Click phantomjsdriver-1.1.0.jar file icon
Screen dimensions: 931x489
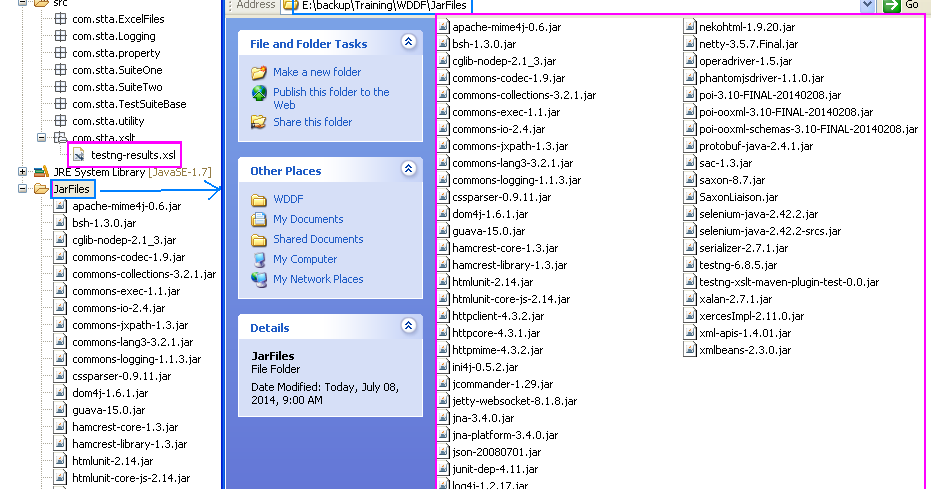(x=689, y=78)
